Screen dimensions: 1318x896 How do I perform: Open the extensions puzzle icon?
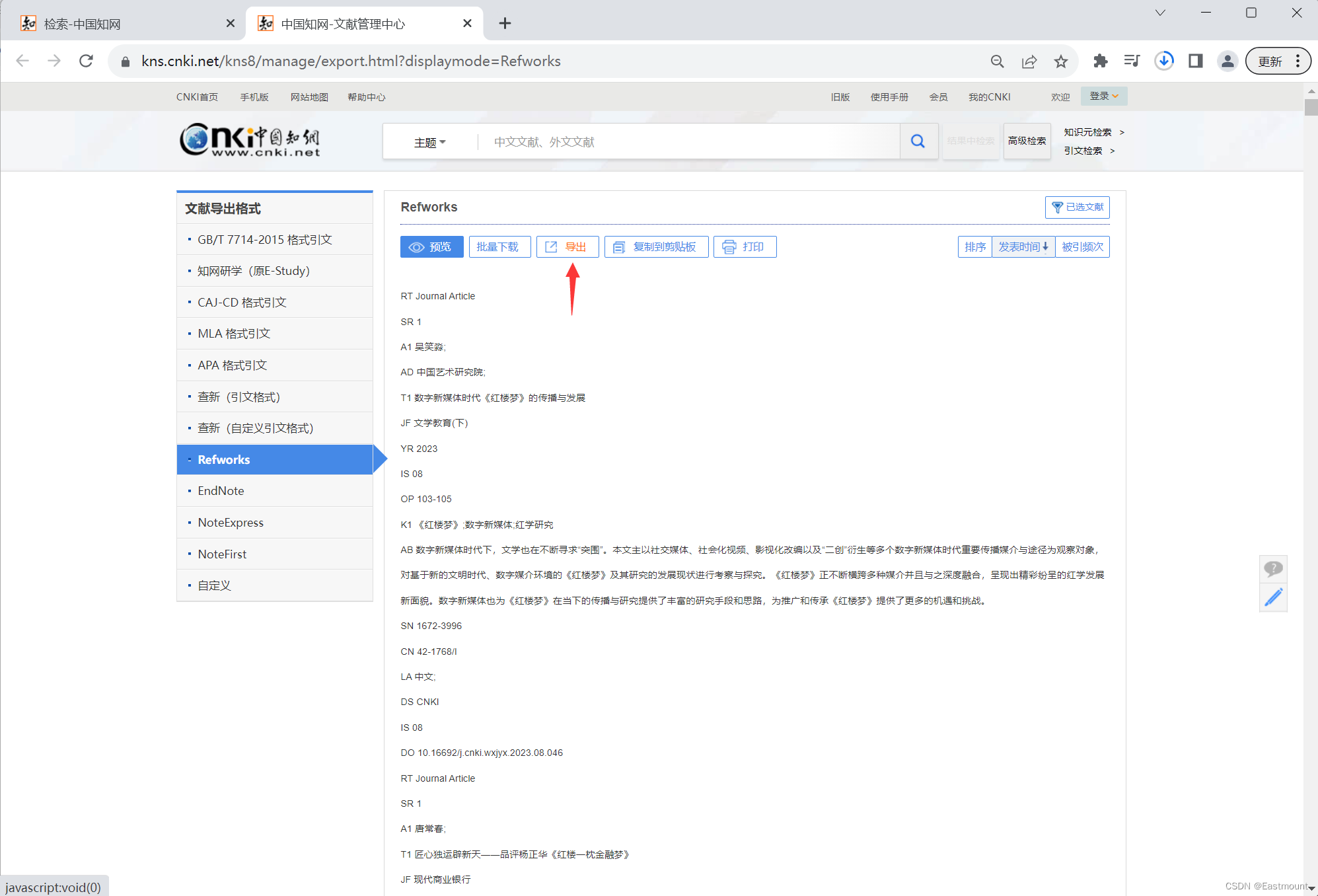coord(1100,61)
